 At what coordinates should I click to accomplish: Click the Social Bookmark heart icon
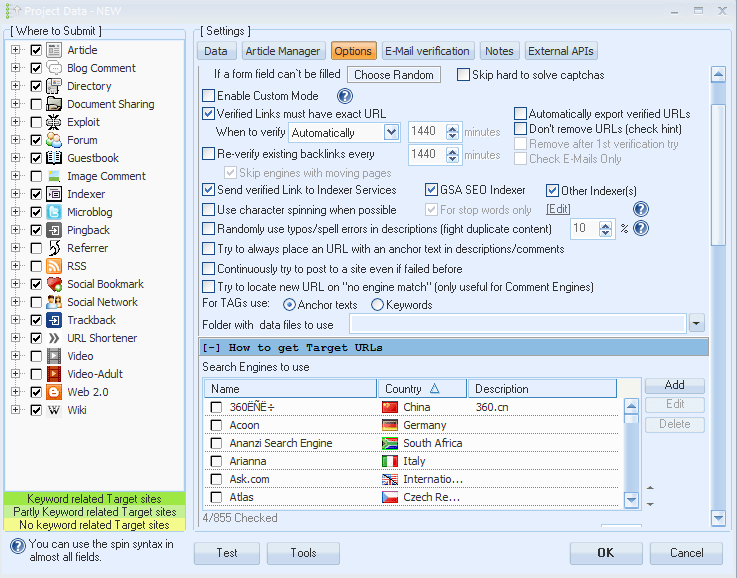click(x=54, y=284)
